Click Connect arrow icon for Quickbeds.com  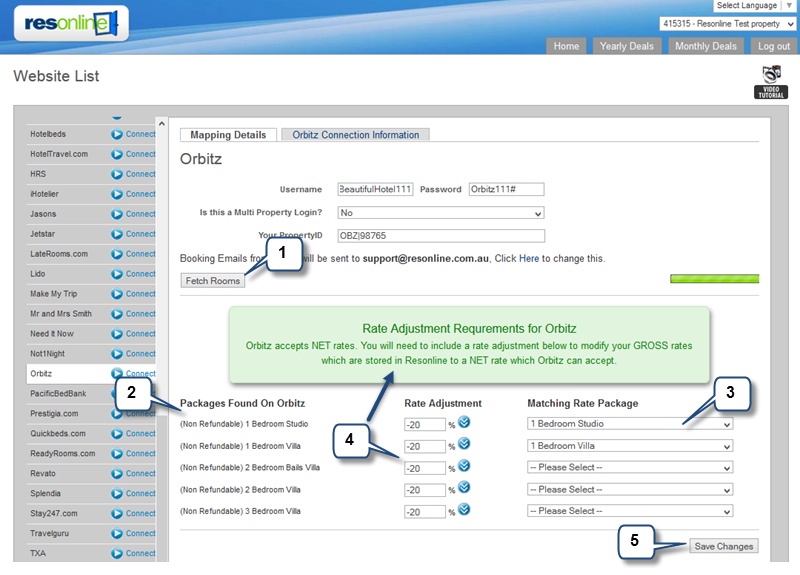tap(117, 434)
